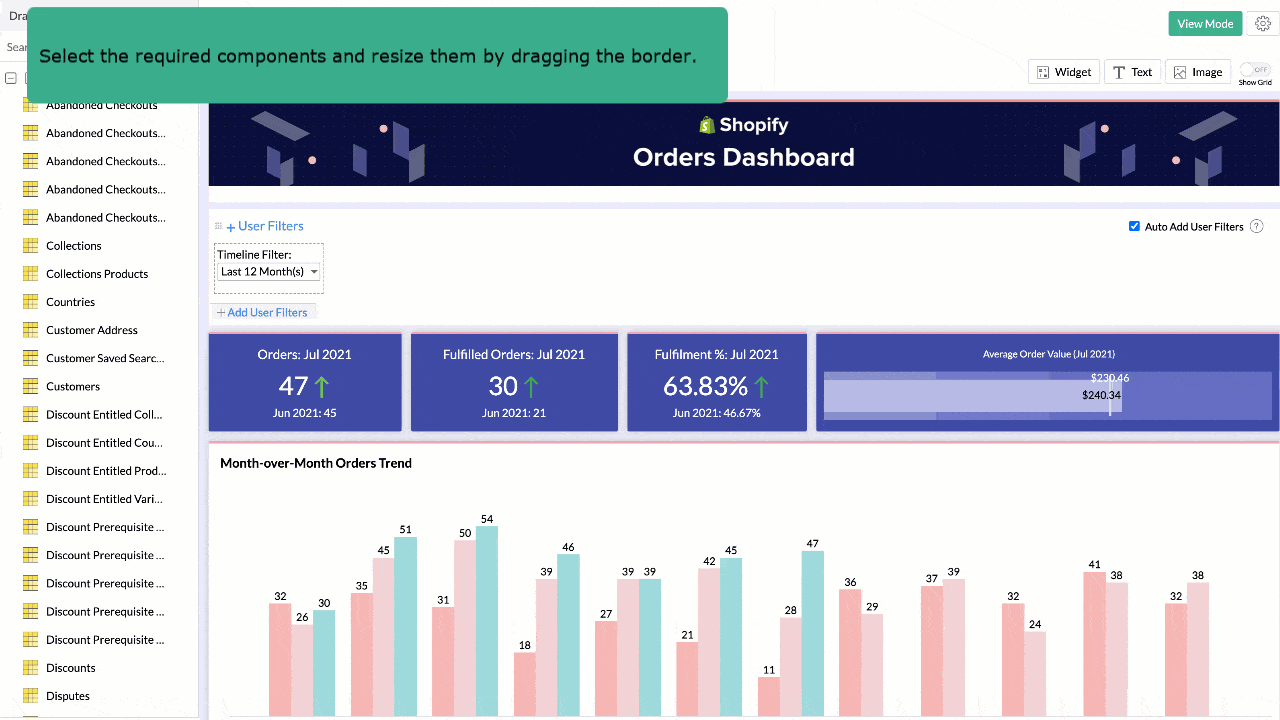1280x720 pixels.
Task: Switch to View Mode
Action: [1204, 23]
